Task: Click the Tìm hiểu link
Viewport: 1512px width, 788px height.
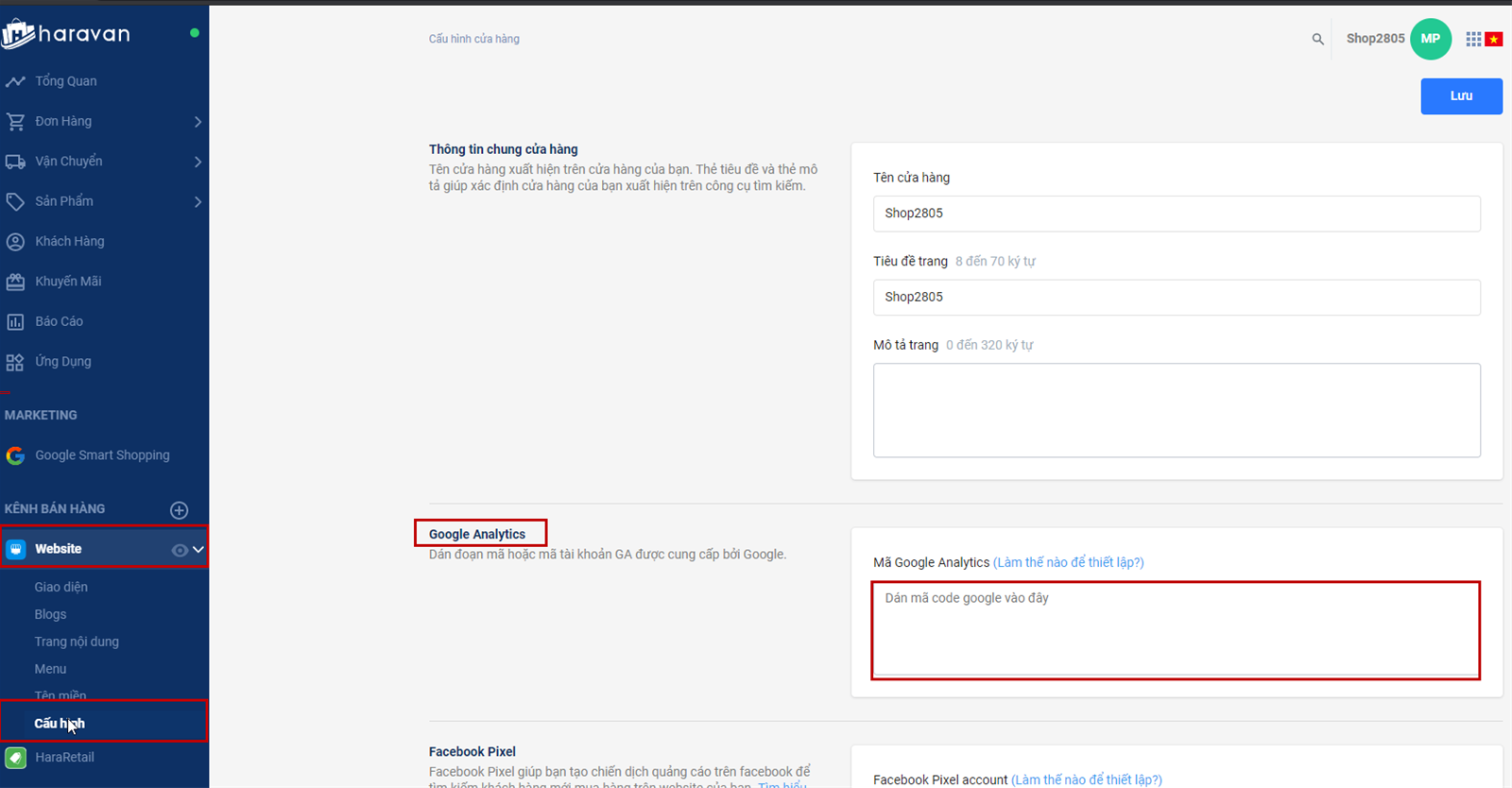Action: 782,784
